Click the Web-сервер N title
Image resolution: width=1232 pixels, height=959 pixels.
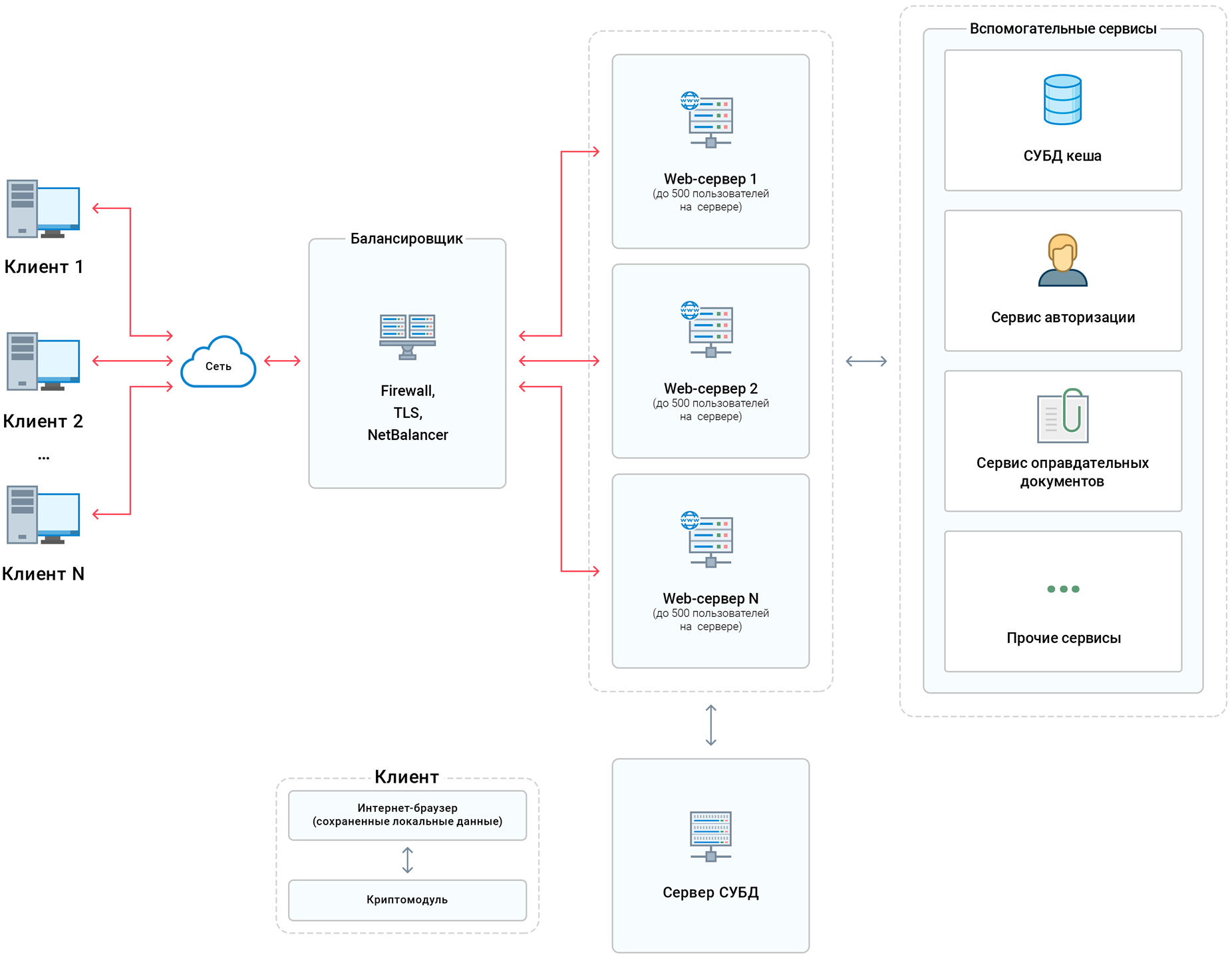coord(710,599)
